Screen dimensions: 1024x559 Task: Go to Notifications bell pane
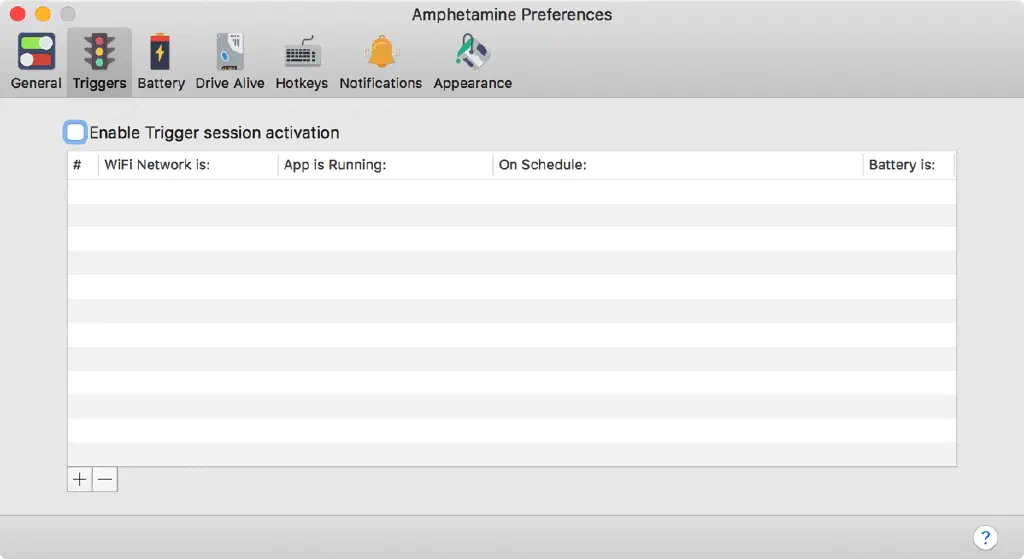click(380, 61)
